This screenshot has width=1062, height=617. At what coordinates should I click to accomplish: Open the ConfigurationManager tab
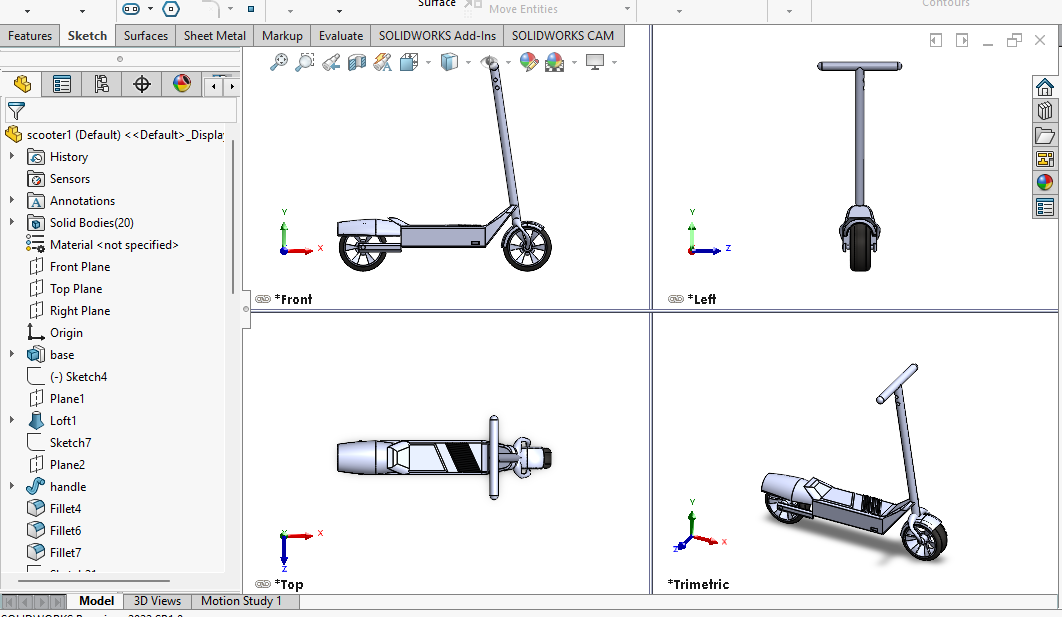tap(102, 84)
